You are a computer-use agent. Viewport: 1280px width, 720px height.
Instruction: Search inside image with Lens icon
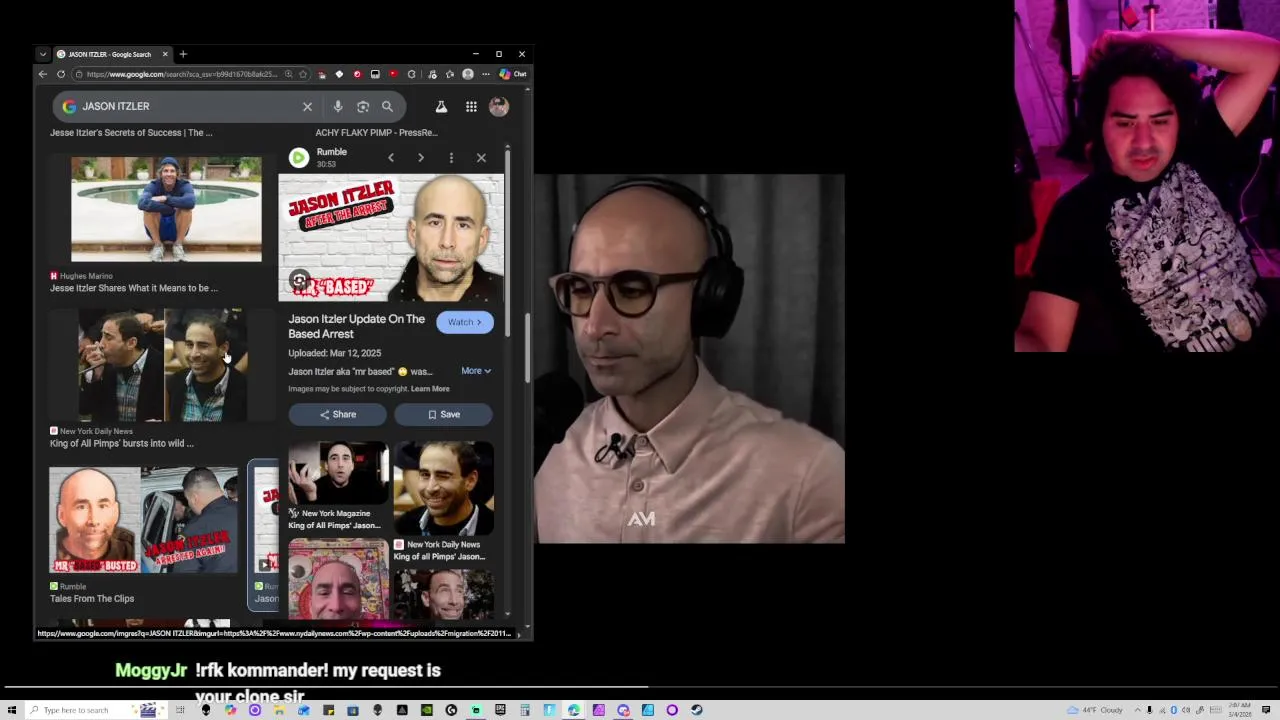pos(299,281)
